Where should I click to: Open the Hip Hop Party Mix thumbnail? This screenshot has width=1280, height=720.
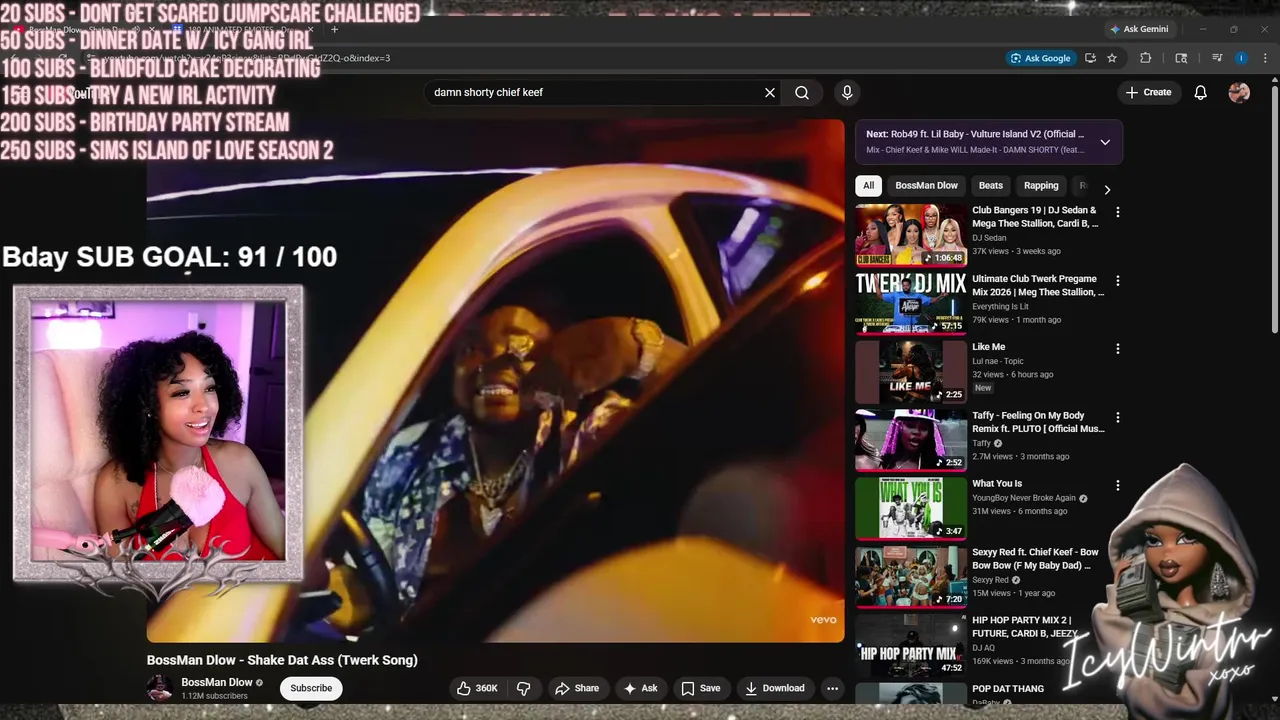pyautogui.click(x=911, y=644)
